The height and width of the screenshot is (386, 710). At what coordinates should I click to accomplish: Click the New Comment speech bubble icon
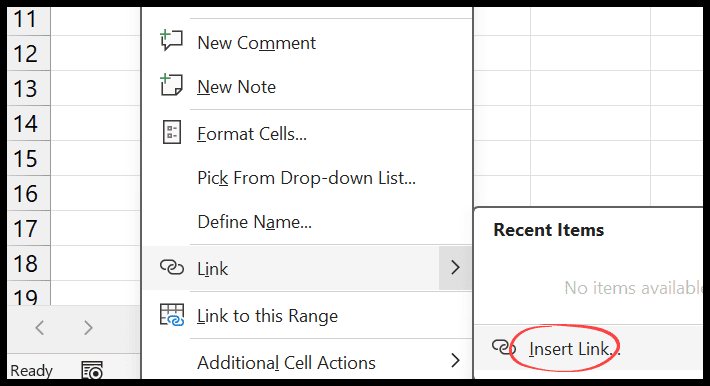coord(172,41)
